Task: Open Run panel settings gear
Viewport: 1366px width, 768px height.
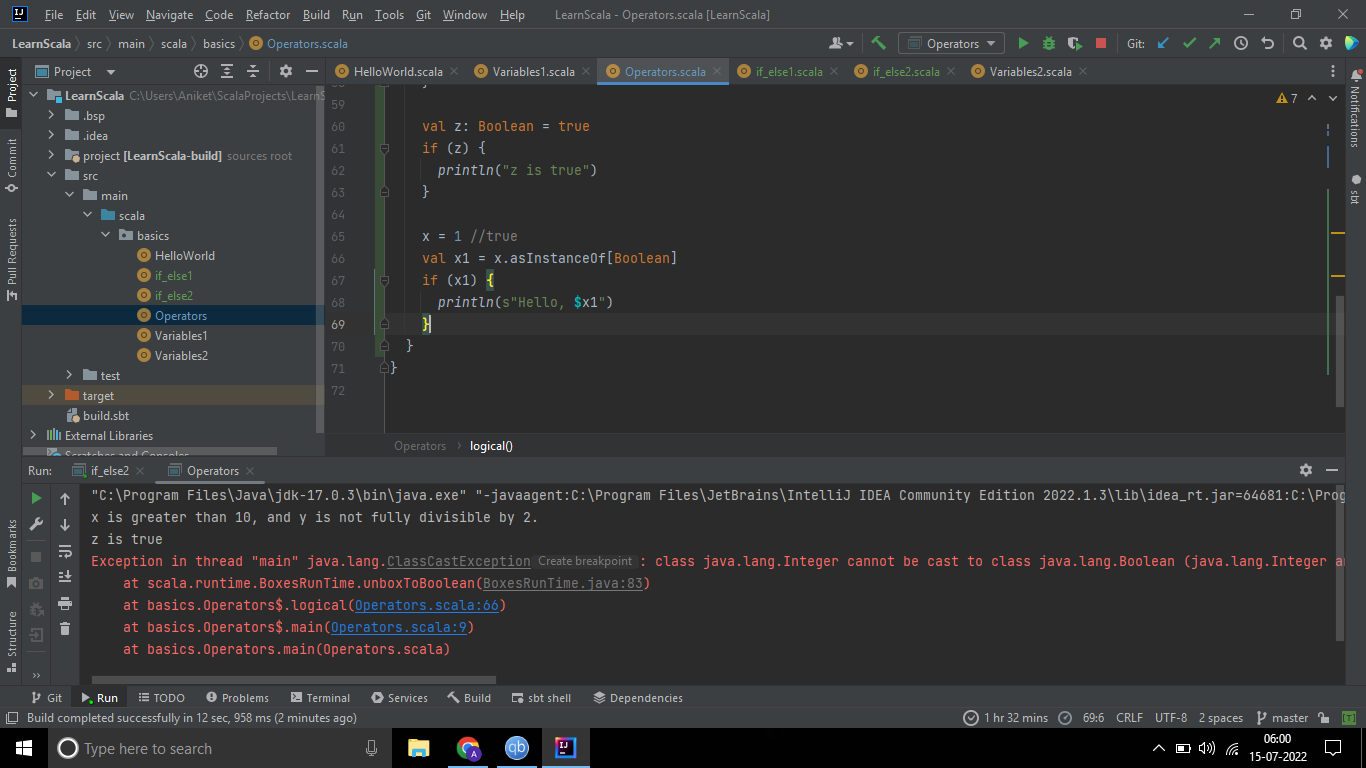Action: coord(1305,470)
